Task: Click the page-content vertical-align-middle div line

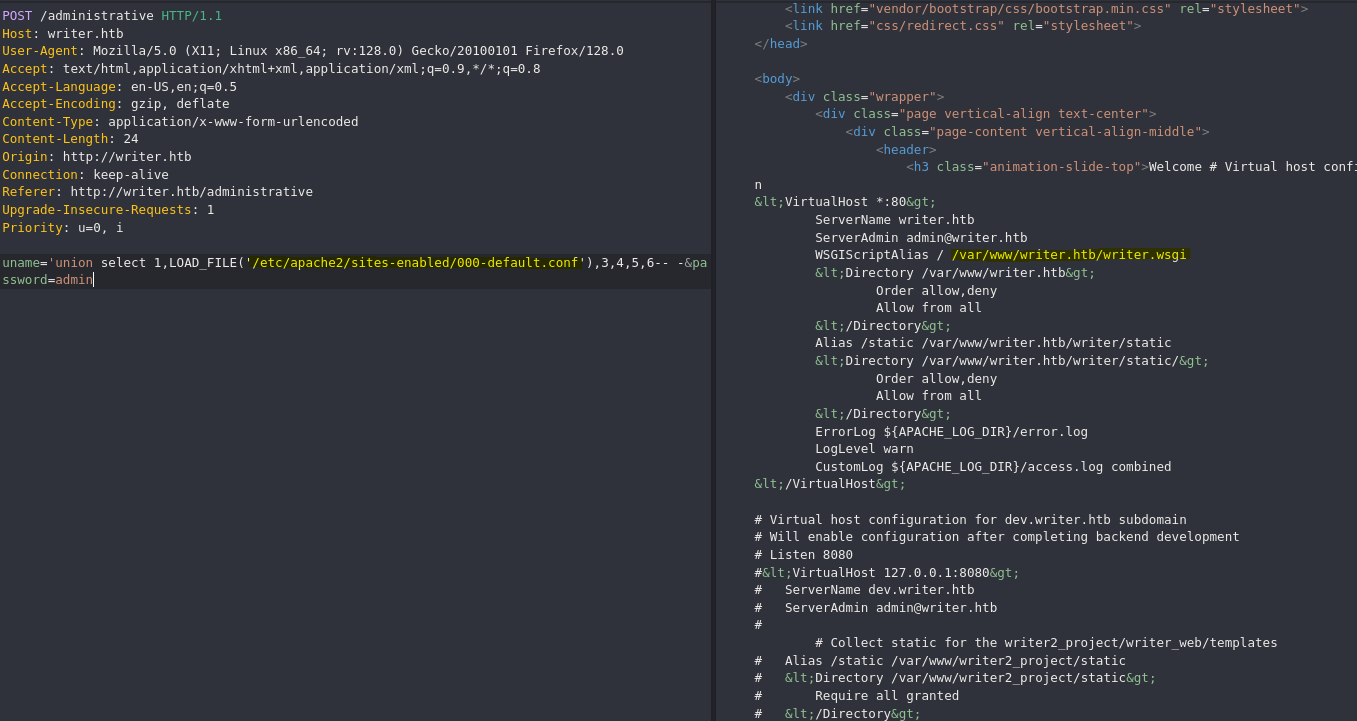Action: tap(1028, 132)
